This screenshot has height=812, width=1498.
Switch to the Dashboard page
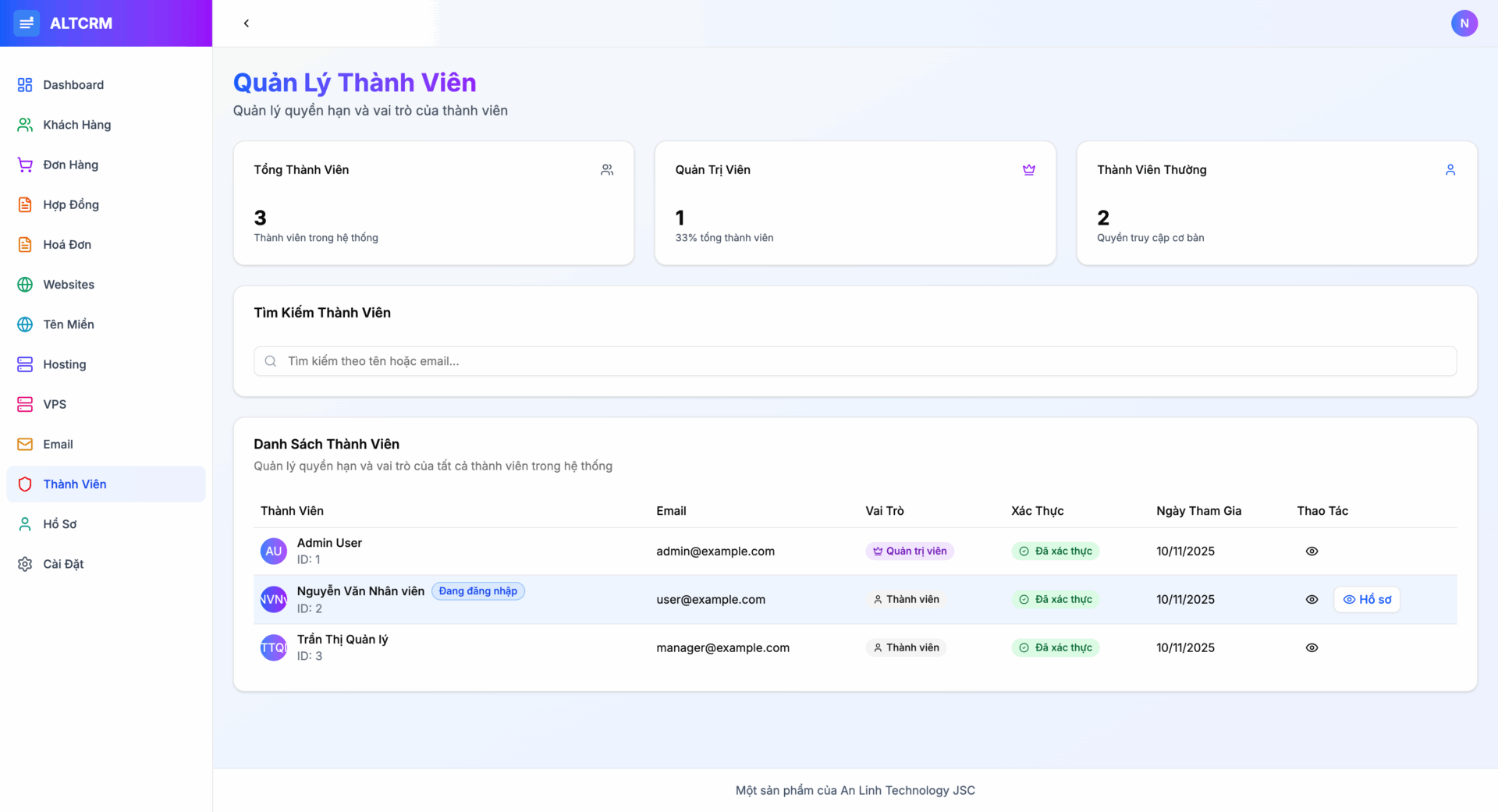tap(73, 84)
